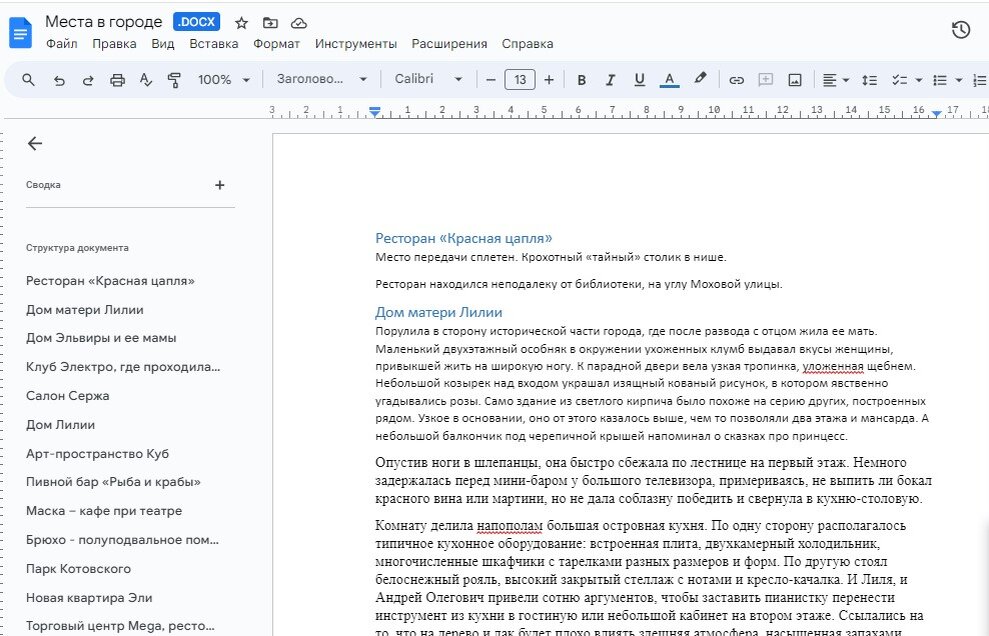Image resolution: width=989 pixels, height=636 pixels.
Task: Open the Вид menu
Action: click(163, 44)
